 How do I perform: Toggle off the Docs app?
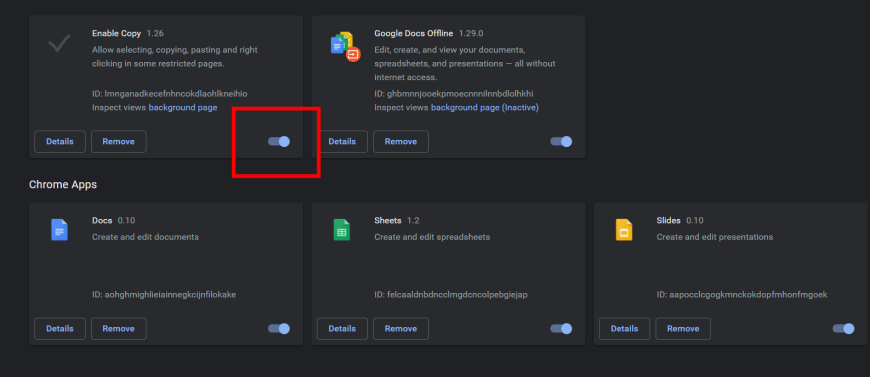pyautogui.click(x=279, y=329)
